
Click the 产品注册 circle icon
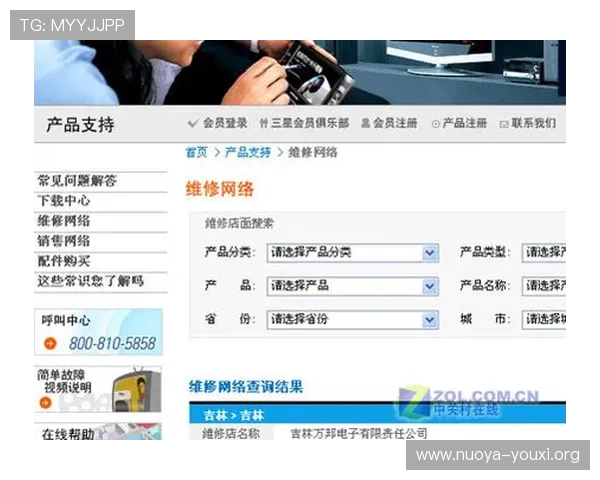pyautogui.click(x=435, y=124)
